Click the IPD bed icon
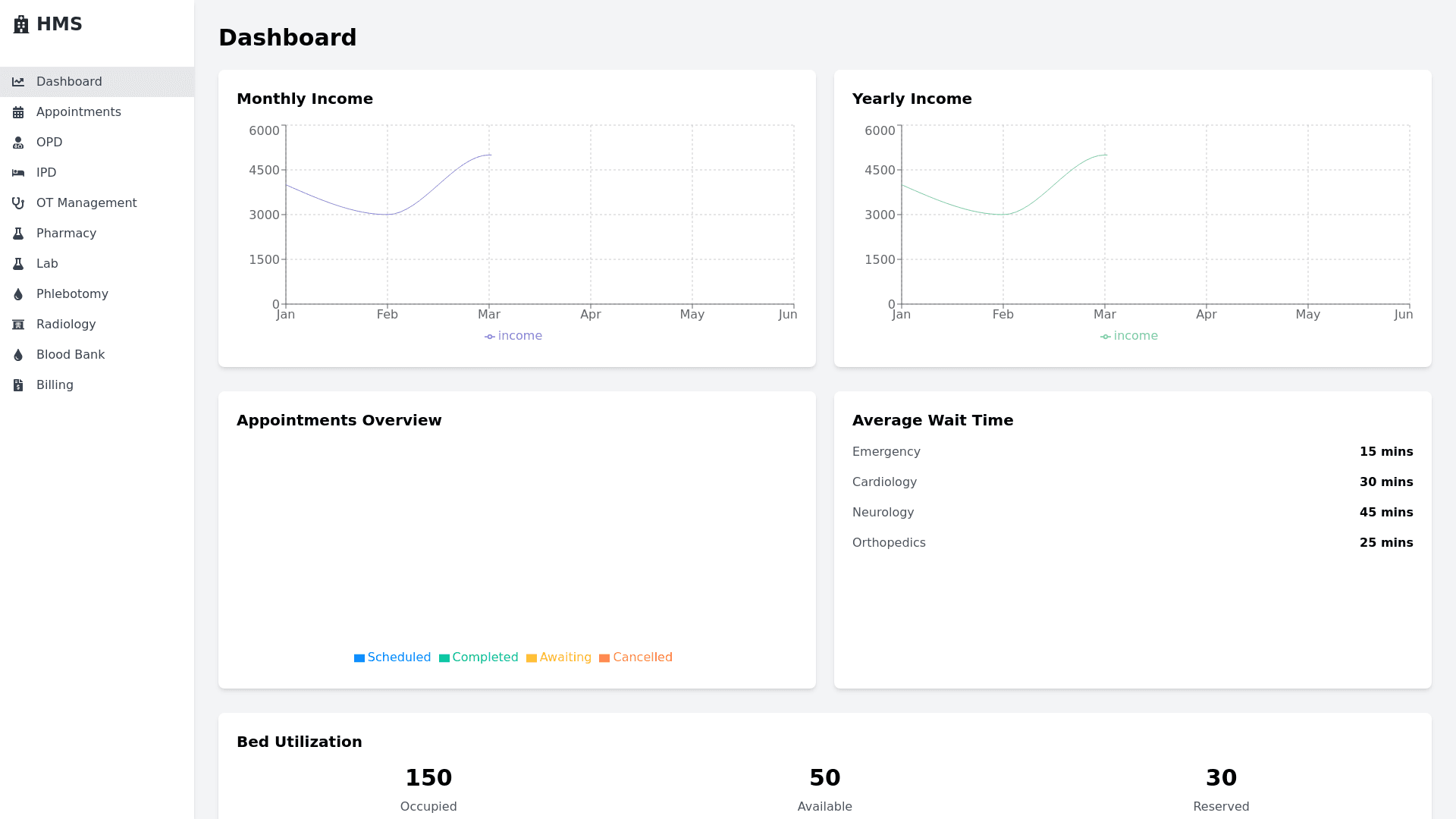Screen dimensions: 1456x819 click(18, 173)
